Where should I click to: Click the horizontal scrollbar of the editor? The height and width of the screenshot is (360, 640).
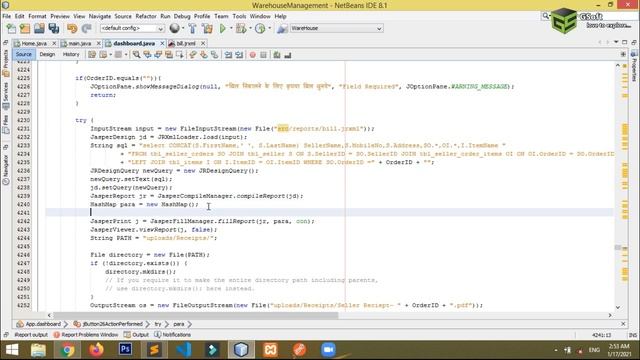tap(195, 316)
